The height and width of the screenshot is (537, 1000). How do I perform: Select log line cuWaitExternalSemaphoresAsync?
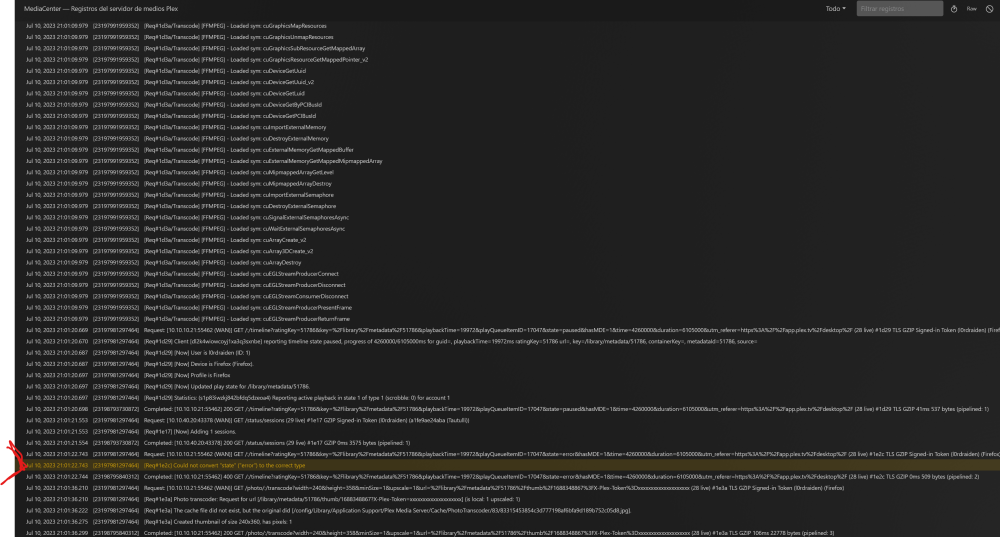(x=185, y=229)
